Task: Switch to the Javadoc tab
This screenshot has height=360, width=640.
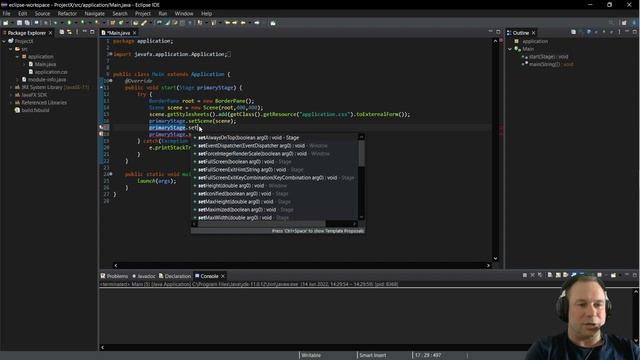Action: click(x=144, y=276)
